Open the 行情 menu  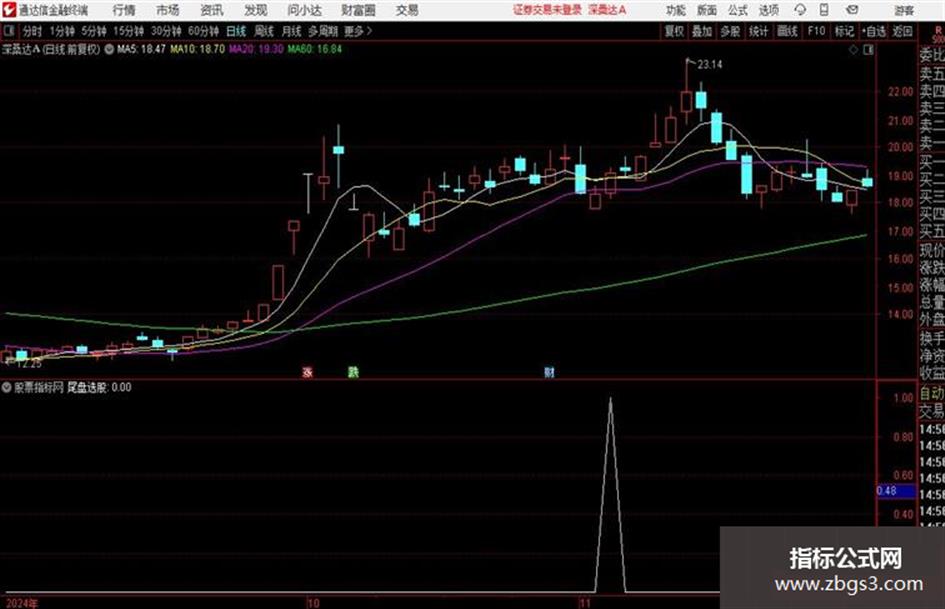pos(124,10)
